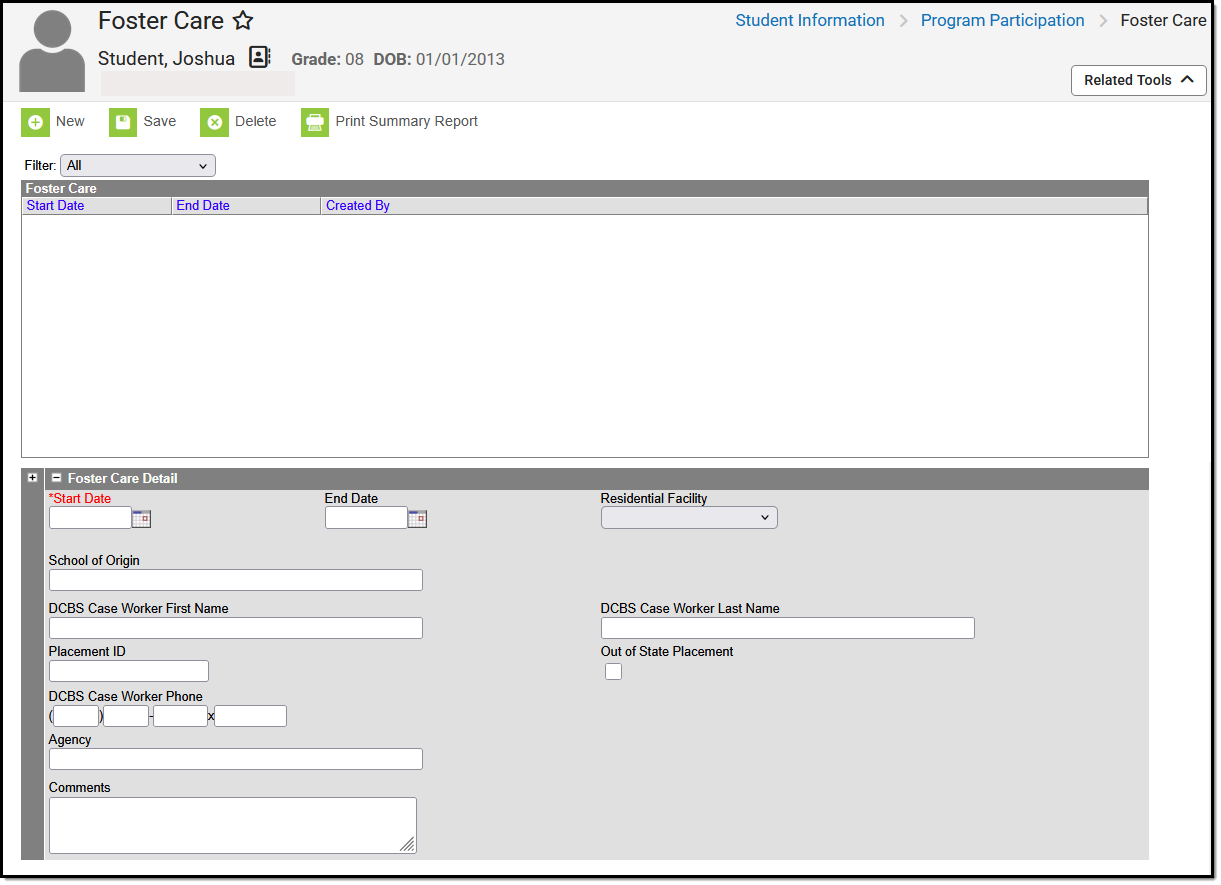Navigate to Student Information breadcrumb link
The image size is (1221, 885).
tap(809, 19)
